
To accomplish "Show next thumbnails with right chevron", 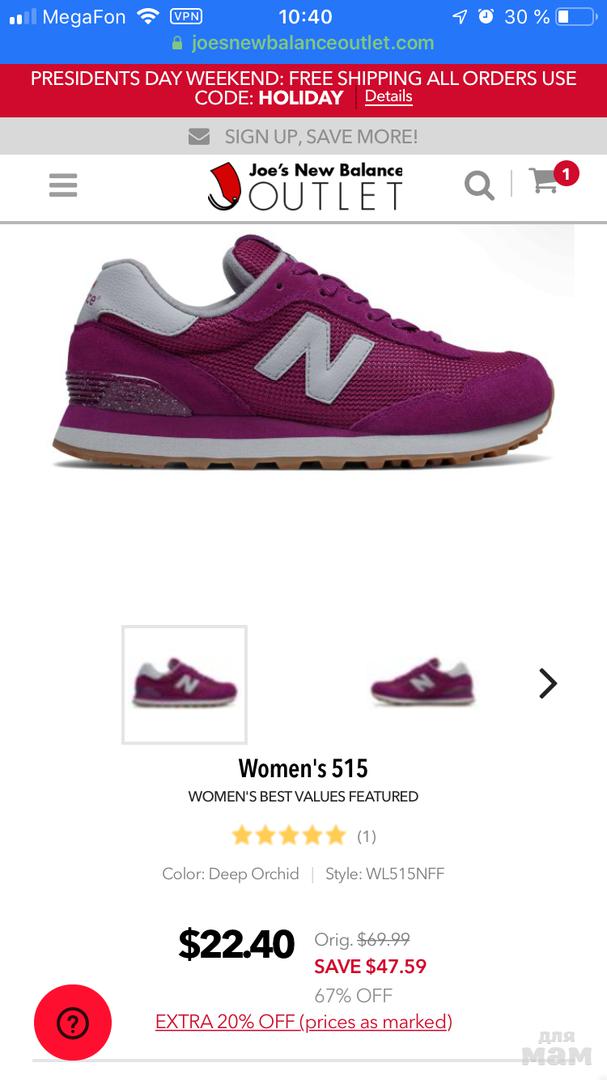I will pyautogui.click(x=548, y=683).
